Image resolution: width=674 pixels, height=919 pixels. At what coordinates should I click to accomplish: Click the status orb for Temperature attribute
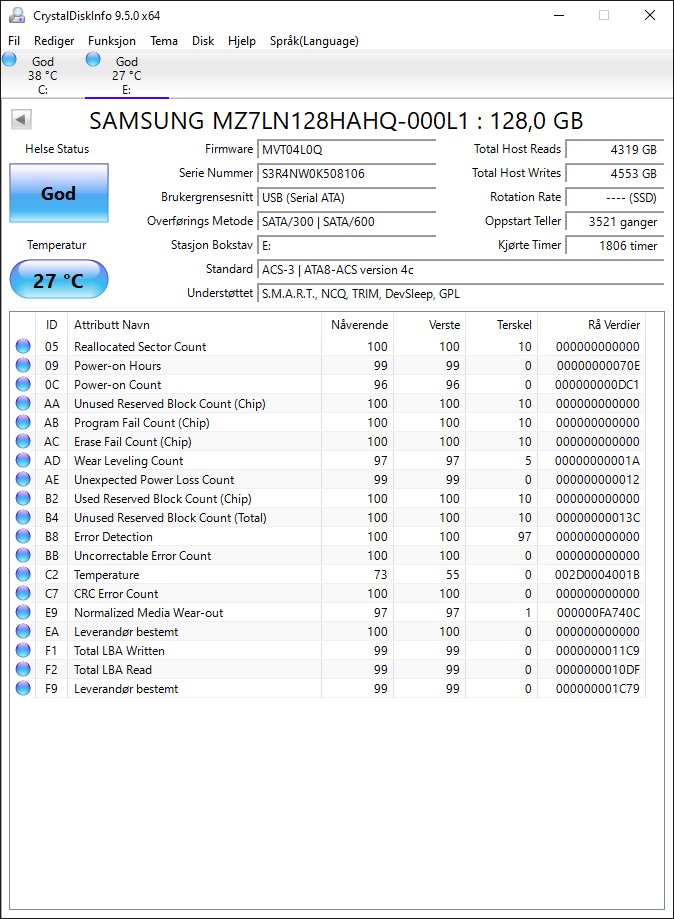(x=23, y=574)
